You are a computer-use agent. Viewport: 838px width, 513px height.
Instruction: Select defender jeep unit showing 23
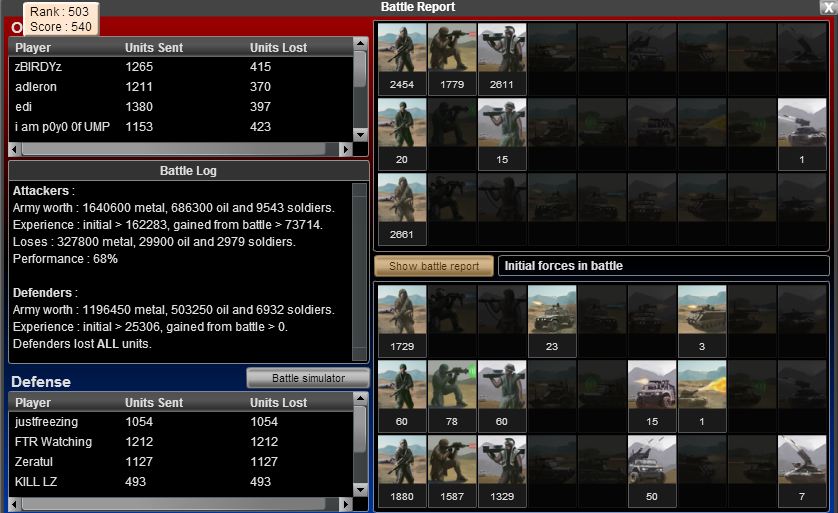click(x=552, y=321)
